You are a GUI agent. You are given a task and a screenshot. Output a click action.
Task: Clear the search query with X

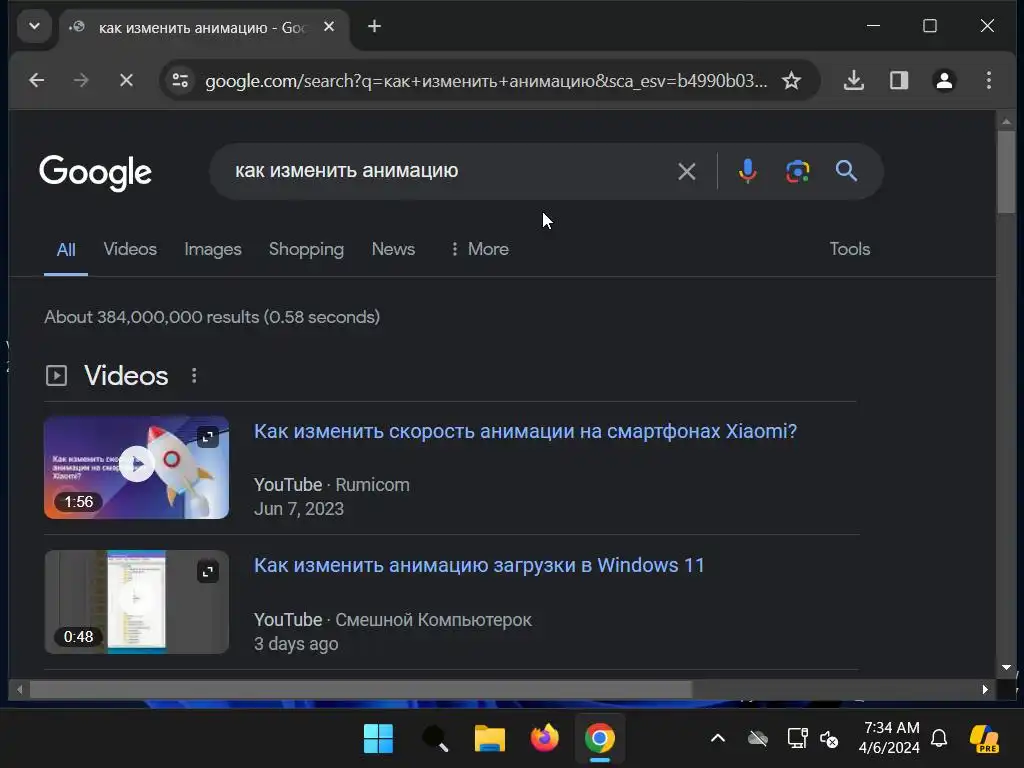click(686, 172)
